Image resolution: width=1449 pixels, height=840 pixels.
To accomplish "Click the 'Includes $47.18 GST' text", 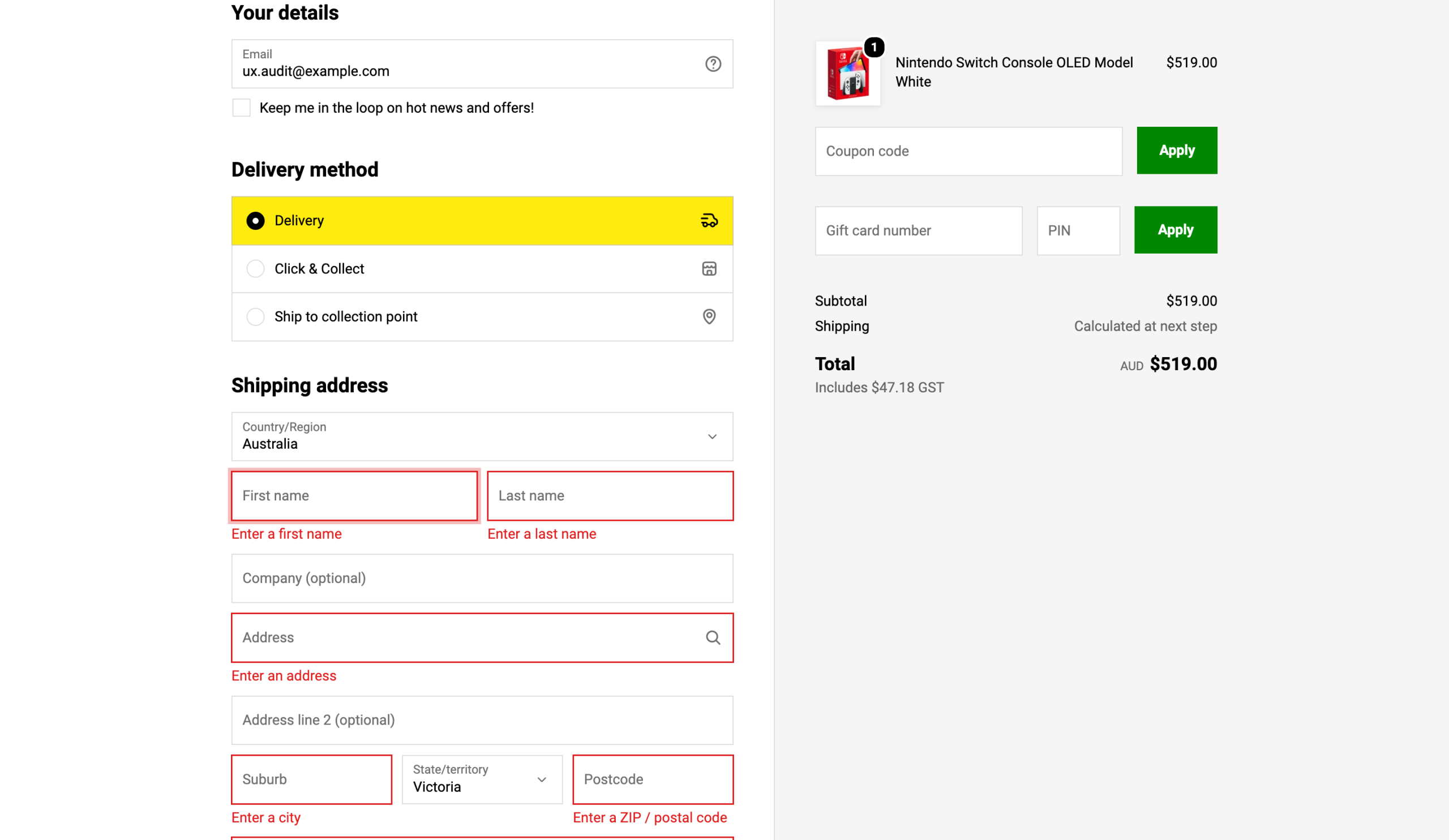I will pyautogui.click(x=879, y=388).
